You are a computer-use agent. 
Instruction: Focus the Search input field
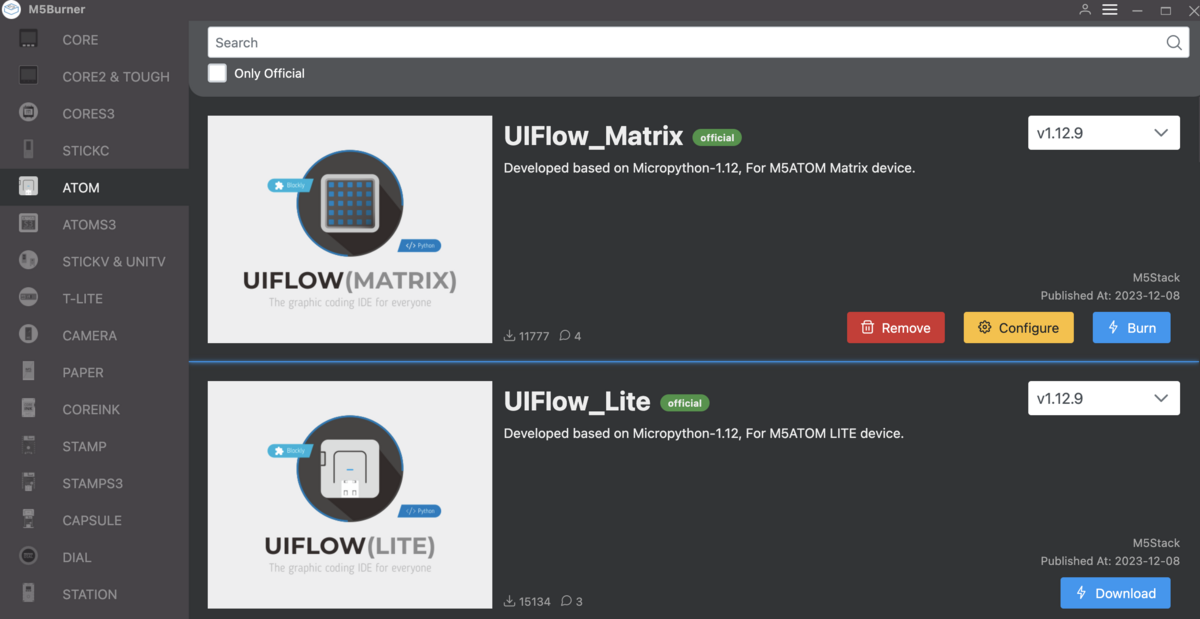pos(698,42)
